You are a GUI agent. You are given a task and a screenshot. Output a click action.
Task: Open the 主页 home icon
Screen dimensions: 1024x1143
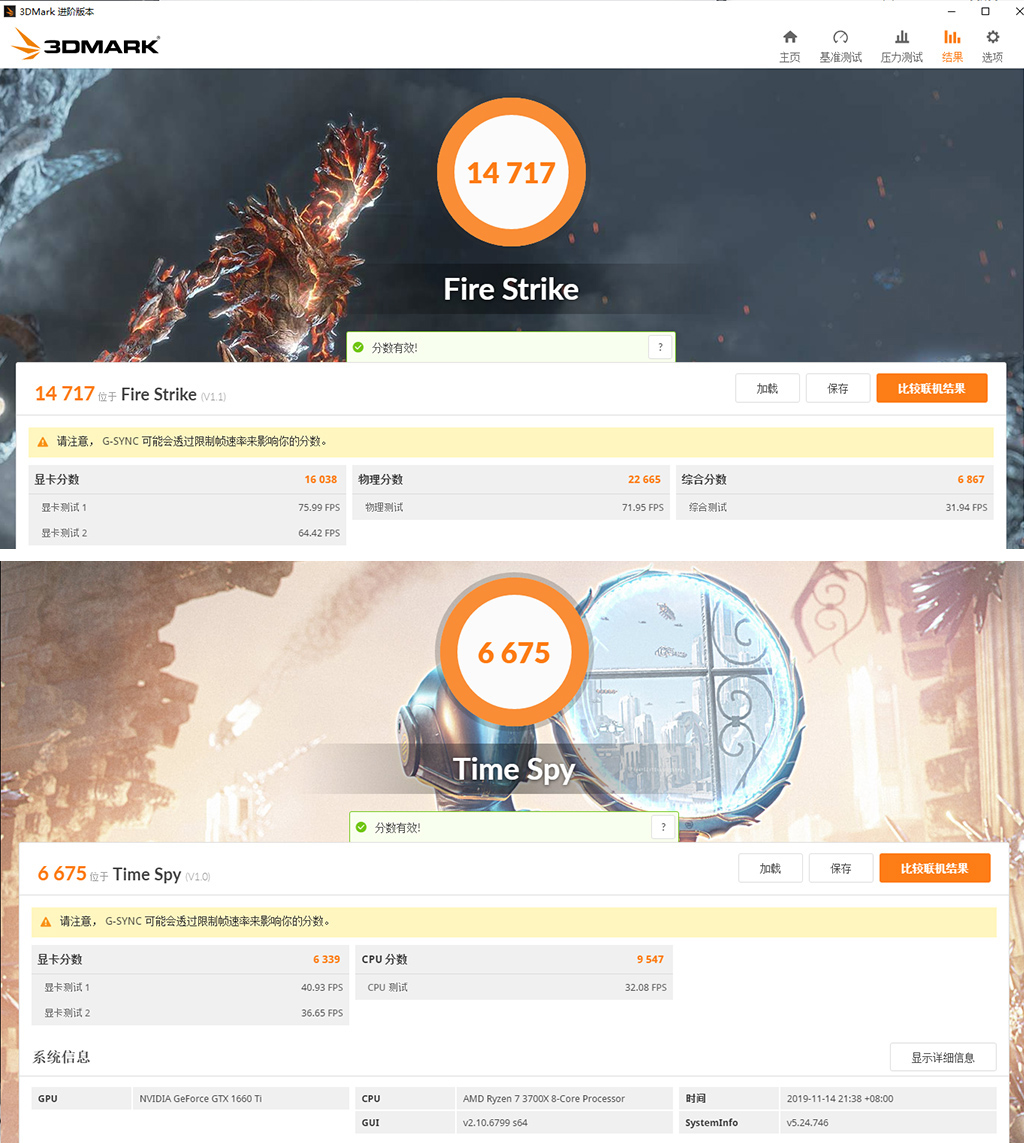(x=790, y=37)
